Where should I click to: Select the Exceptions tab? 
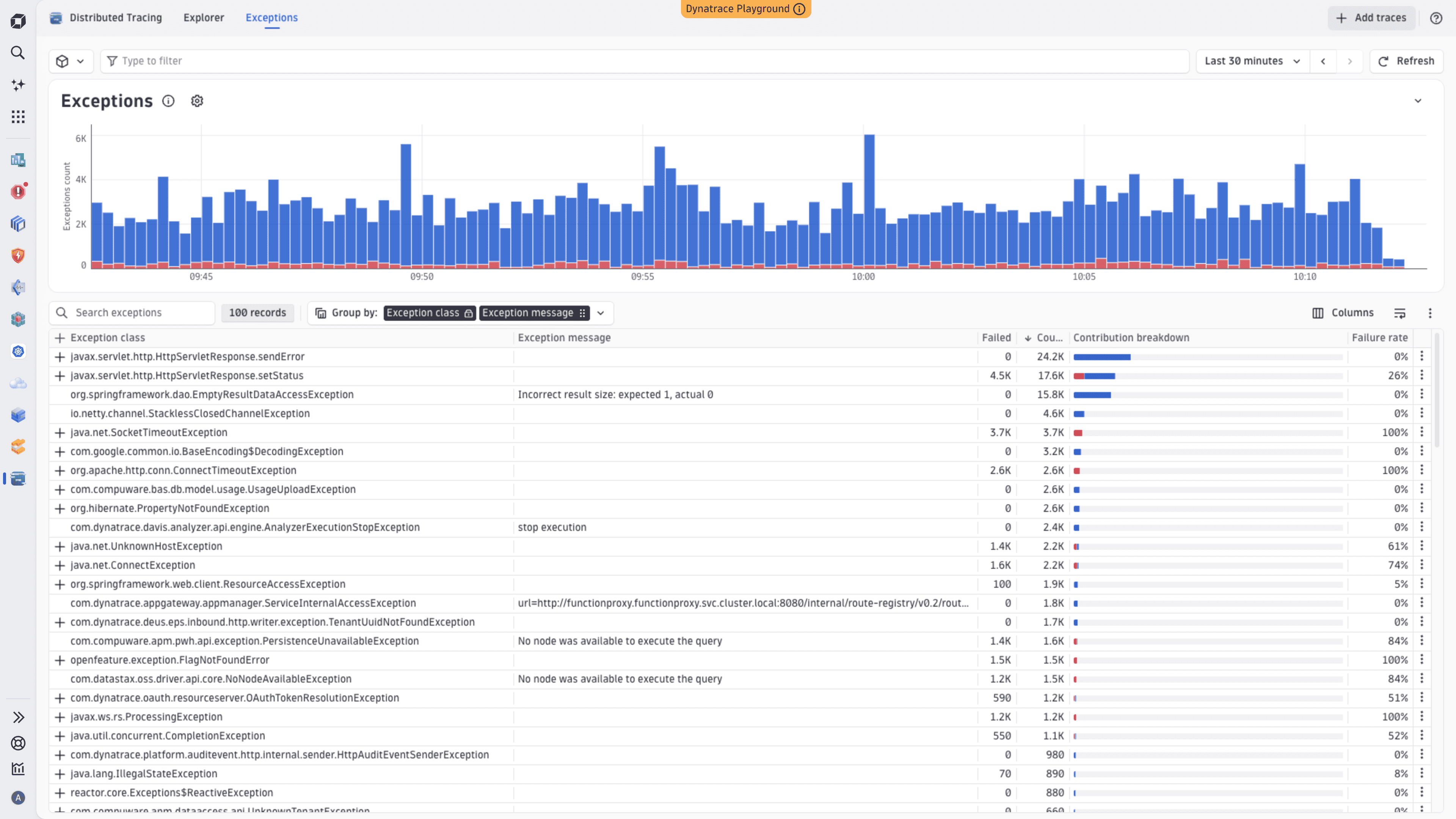(271, 17)
